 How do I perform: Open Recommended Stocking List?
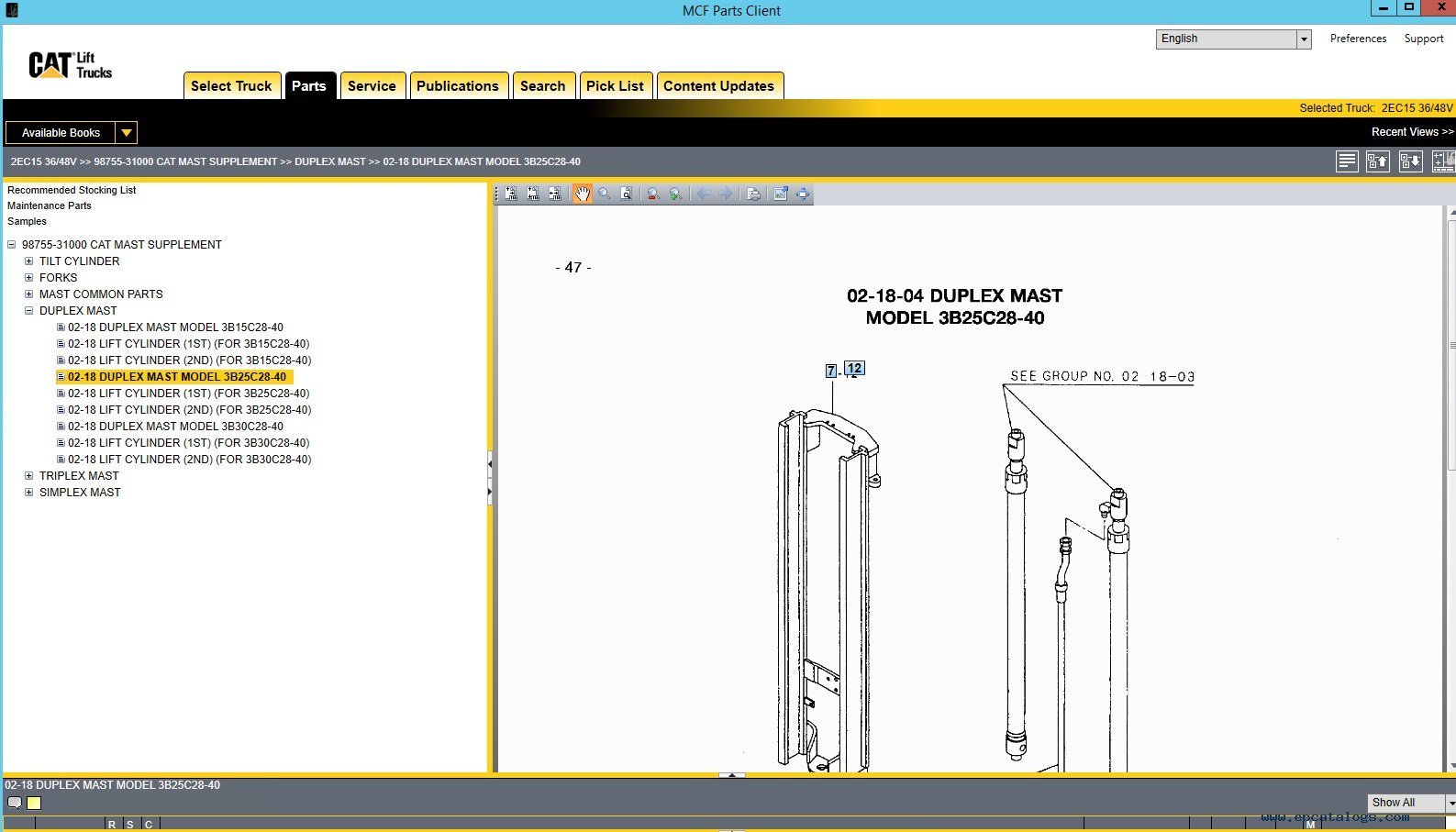coord(72,190)
